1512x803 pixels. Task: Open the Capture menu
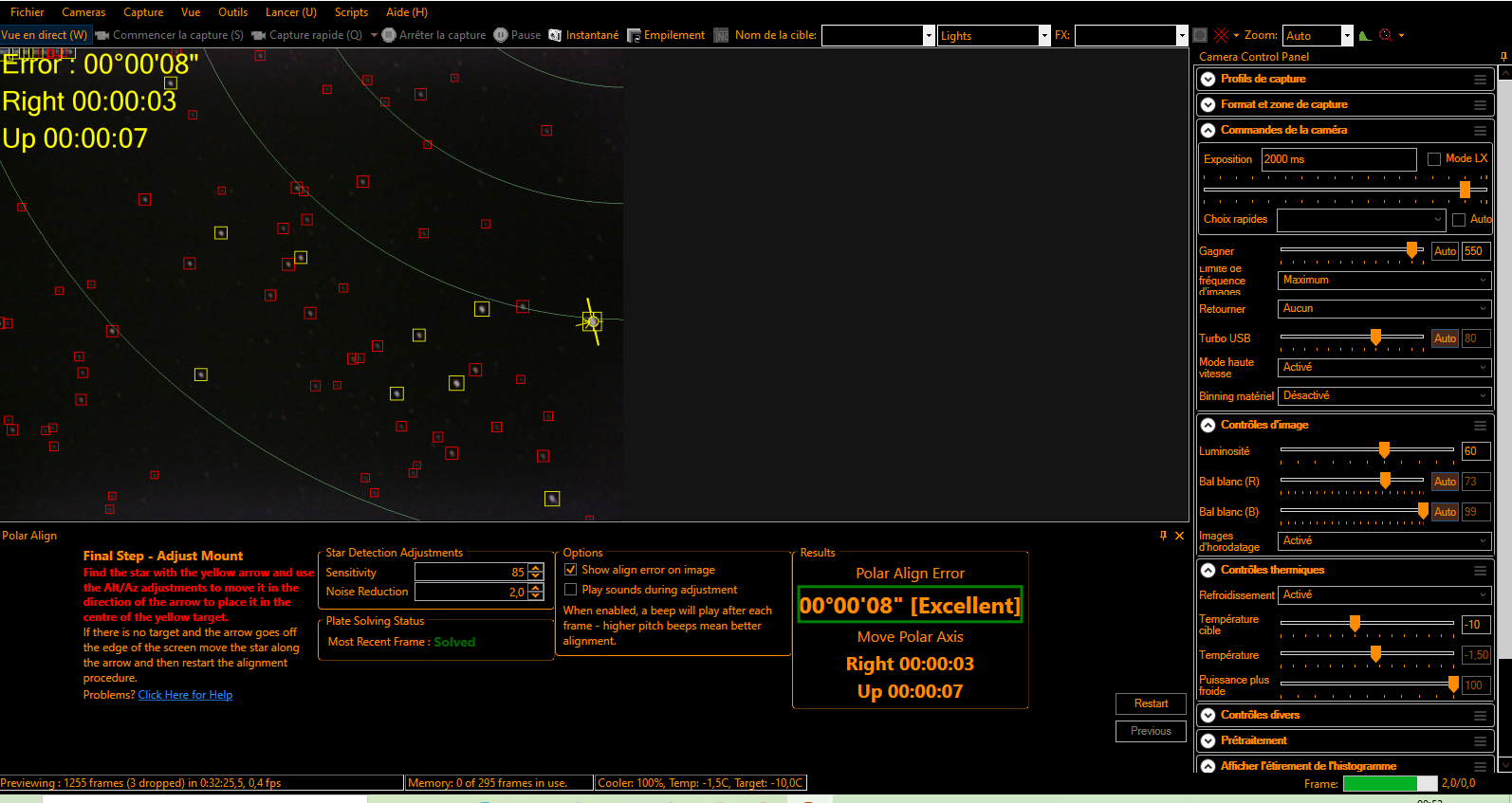(x=143, y=12)
